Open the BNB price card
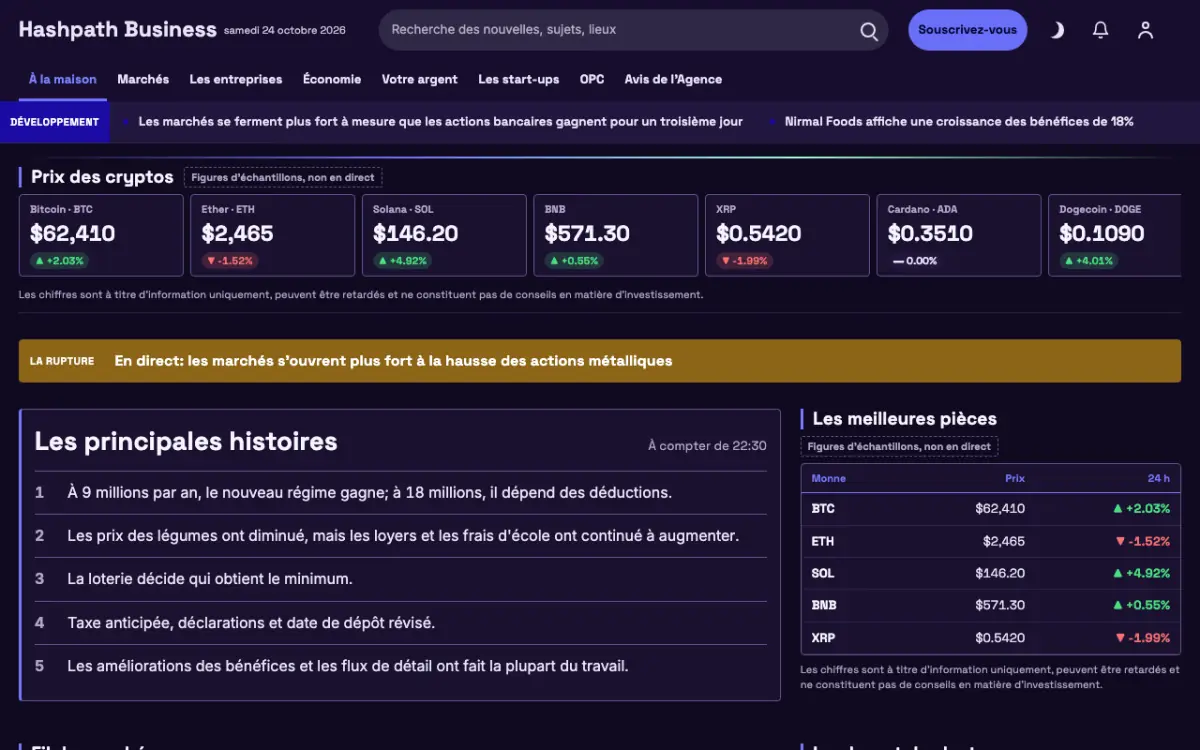This screenshot has height=750, width=1200. (616, 235)
